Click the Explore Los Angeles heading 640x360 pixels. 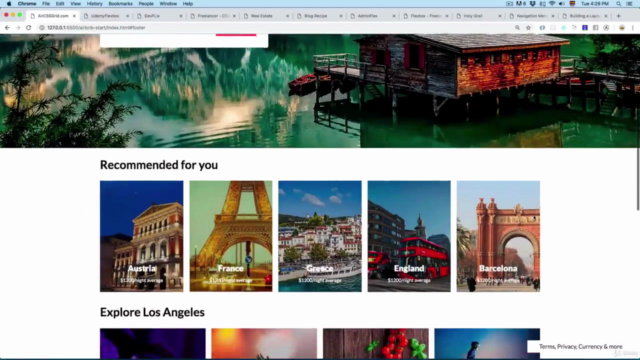click(x=152, y=312)
